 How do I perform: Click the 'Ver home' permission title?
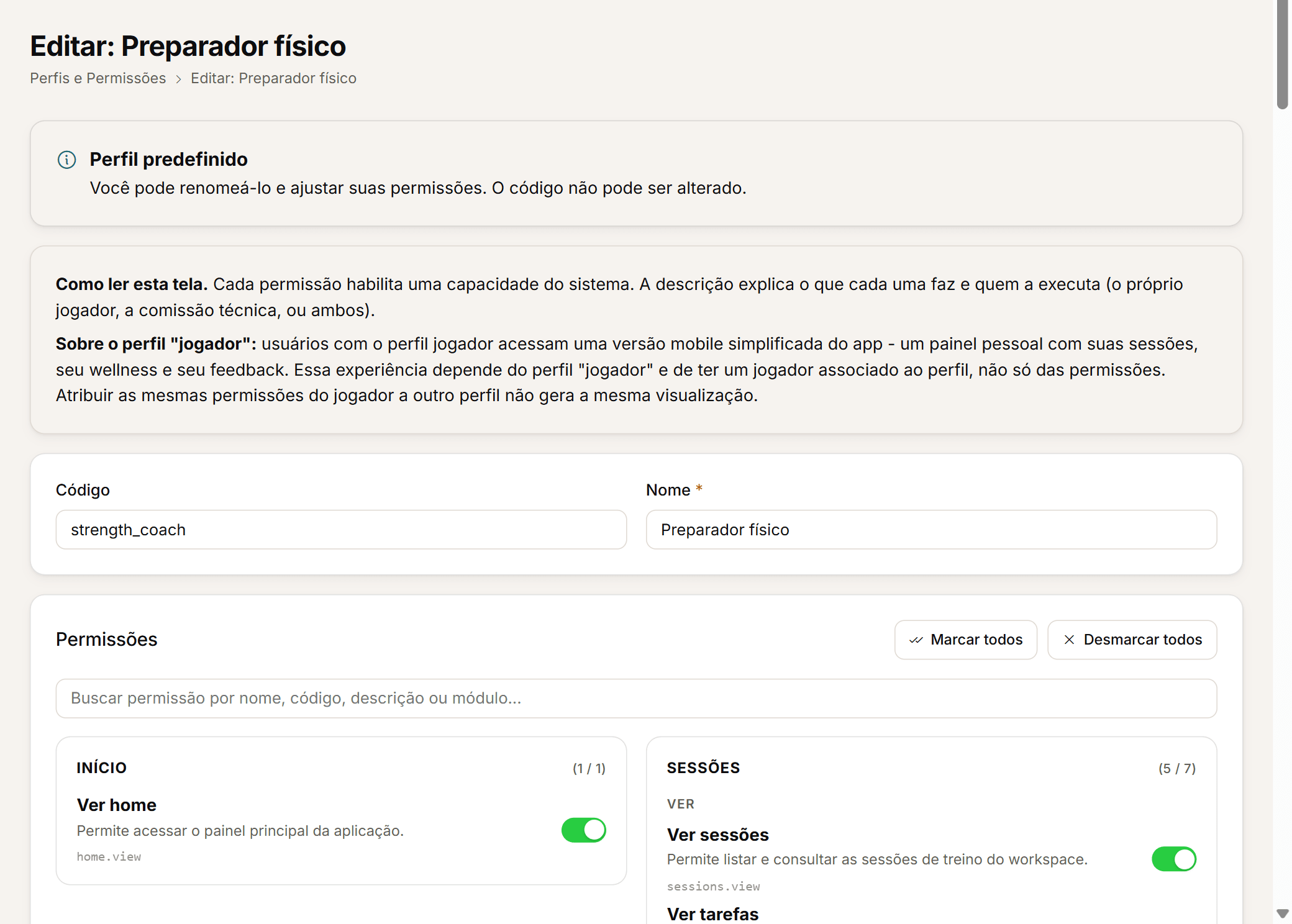(116, 805)
